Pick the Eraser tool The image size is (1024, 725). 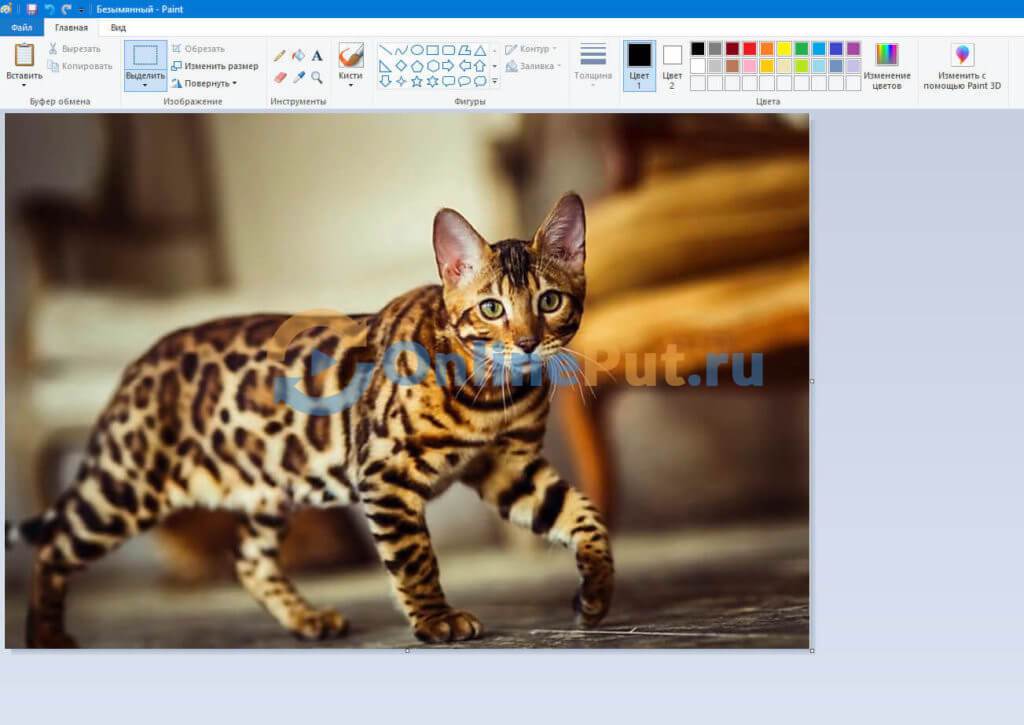(280, 77)
